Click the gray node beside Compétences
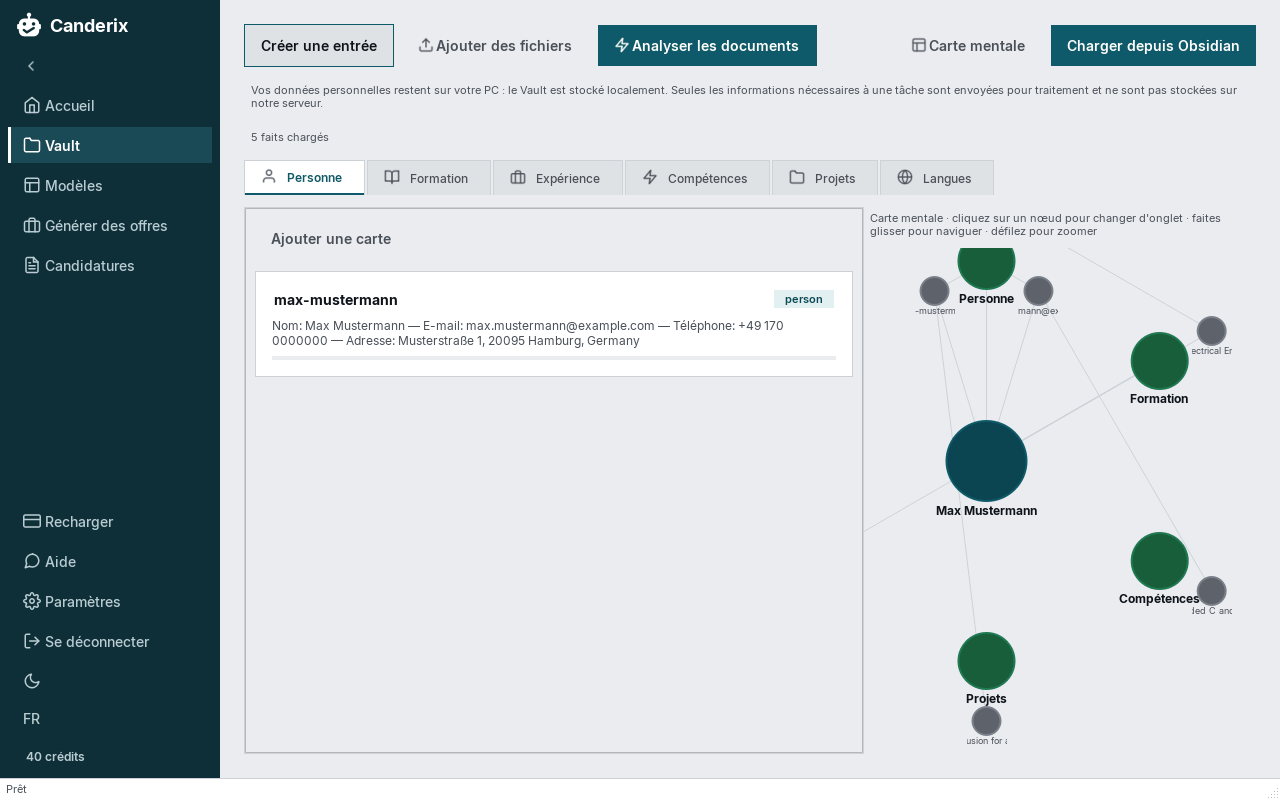The image size is (1280, 800). point(1211,591)
